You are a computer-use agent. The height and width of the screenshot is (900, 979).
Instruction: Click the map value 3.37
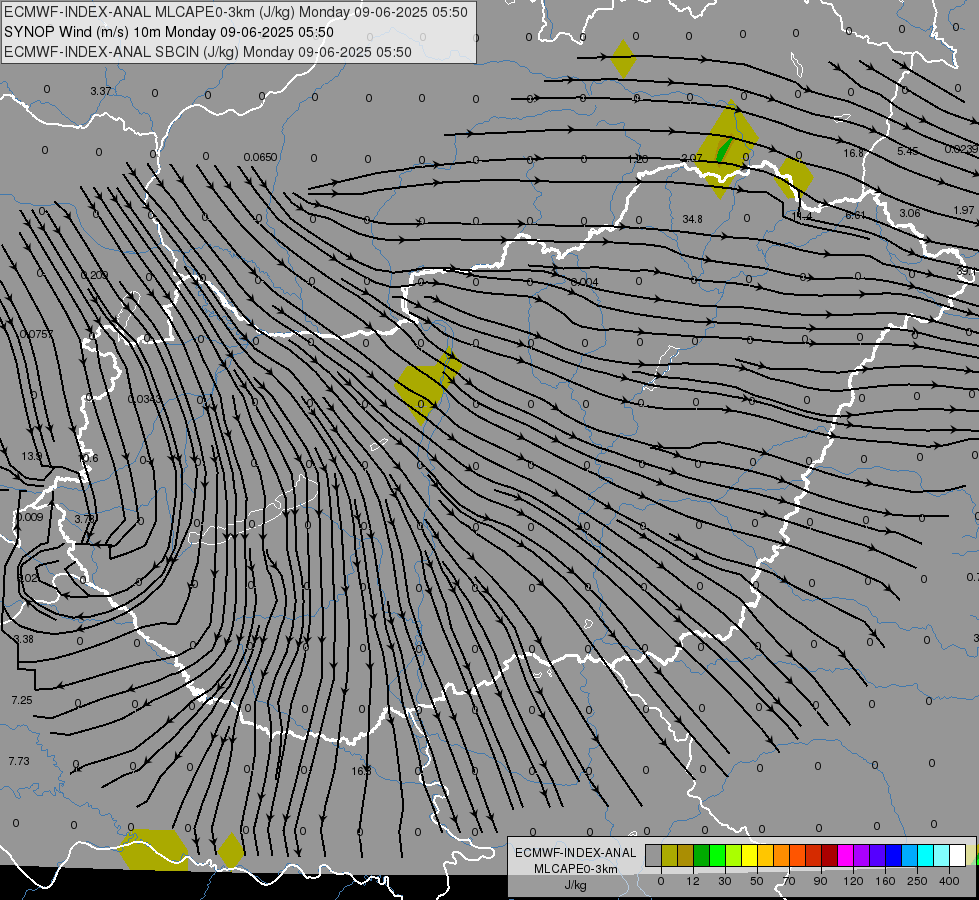click(x=101, y=91)
